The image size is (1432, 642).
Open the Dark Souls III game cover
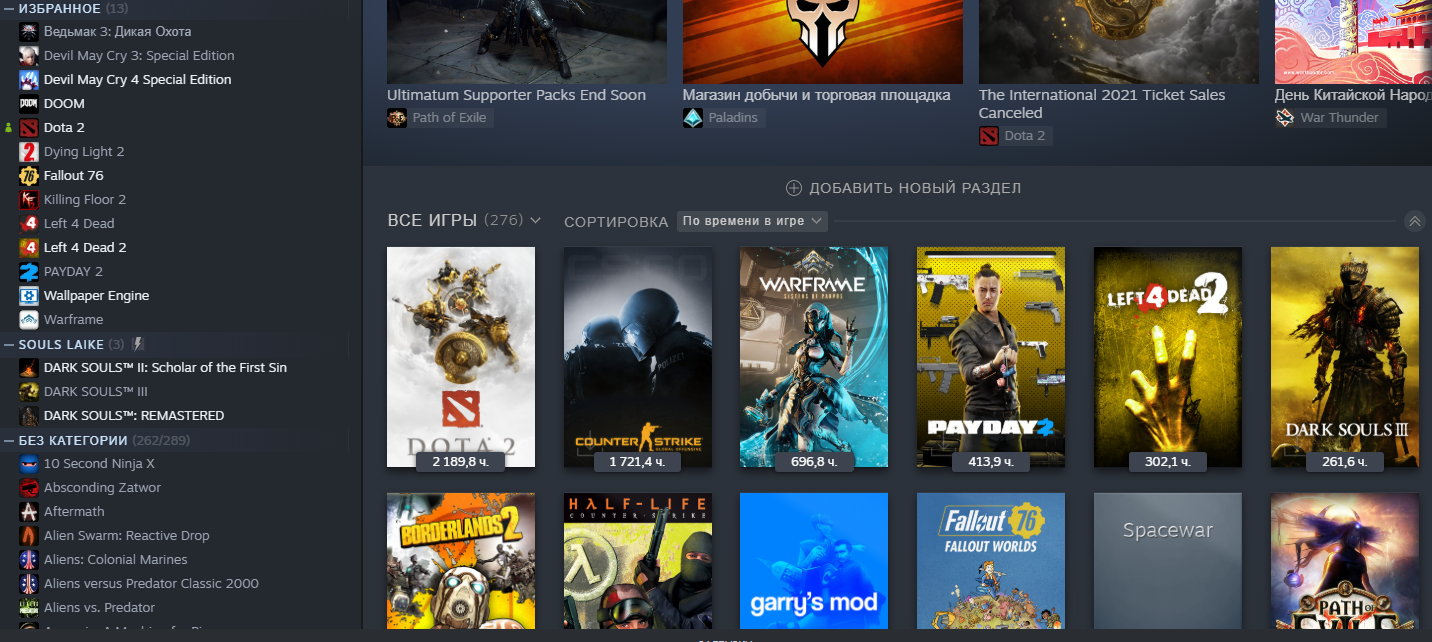pyautogui.click(x=1345, y=357)
